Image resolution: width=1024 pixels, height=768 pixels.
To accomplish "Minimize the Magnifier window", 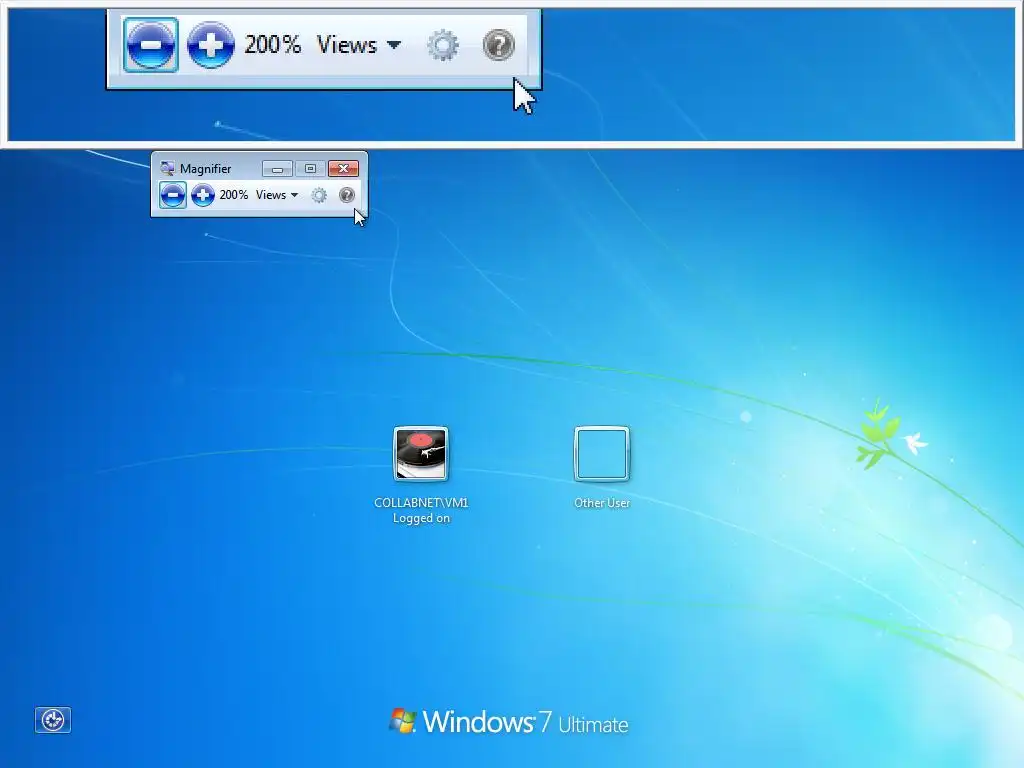I will [277, 168].
